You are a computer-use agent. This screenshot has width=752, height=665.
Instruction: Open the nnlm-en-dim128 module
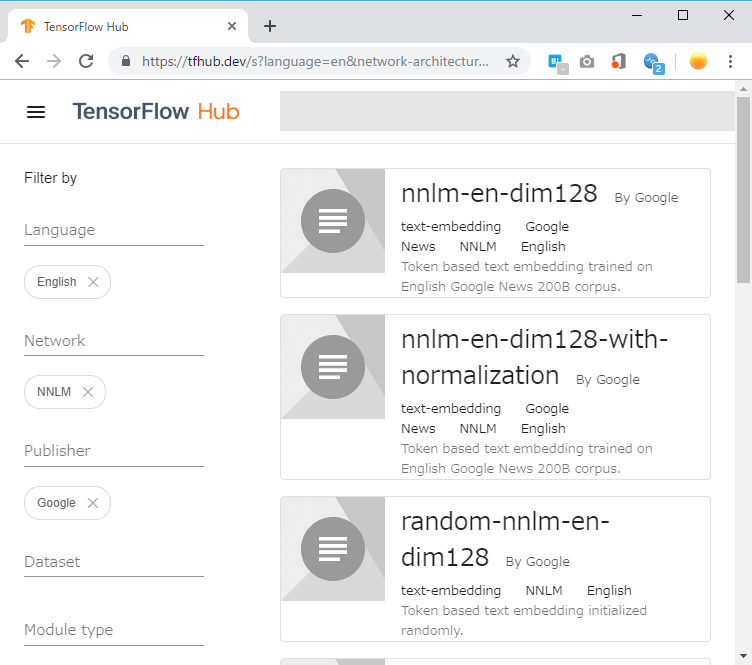click(x=499, y=194)
